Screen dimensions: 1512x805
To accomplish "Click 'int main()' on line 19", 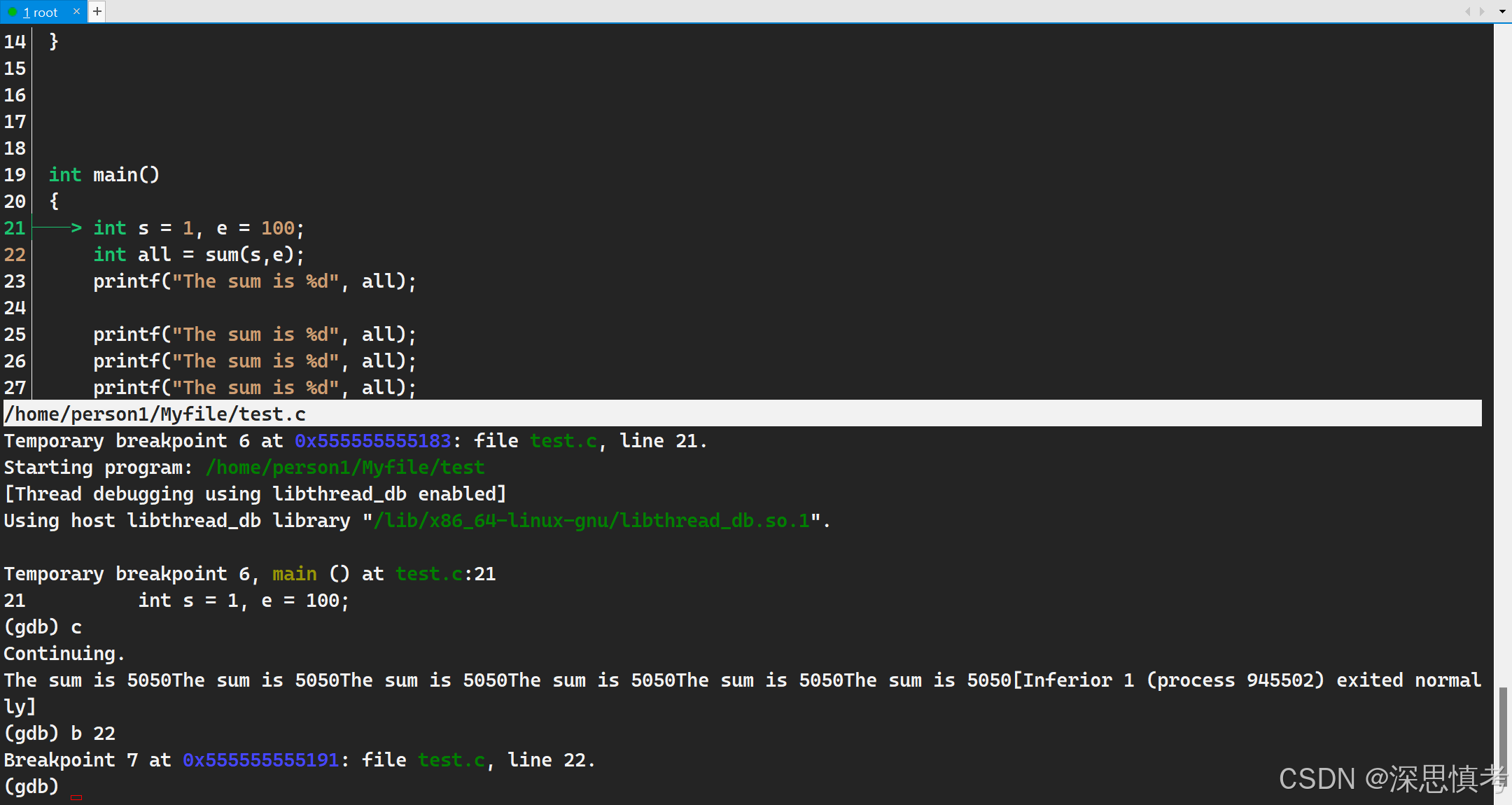I will point(104,175).
